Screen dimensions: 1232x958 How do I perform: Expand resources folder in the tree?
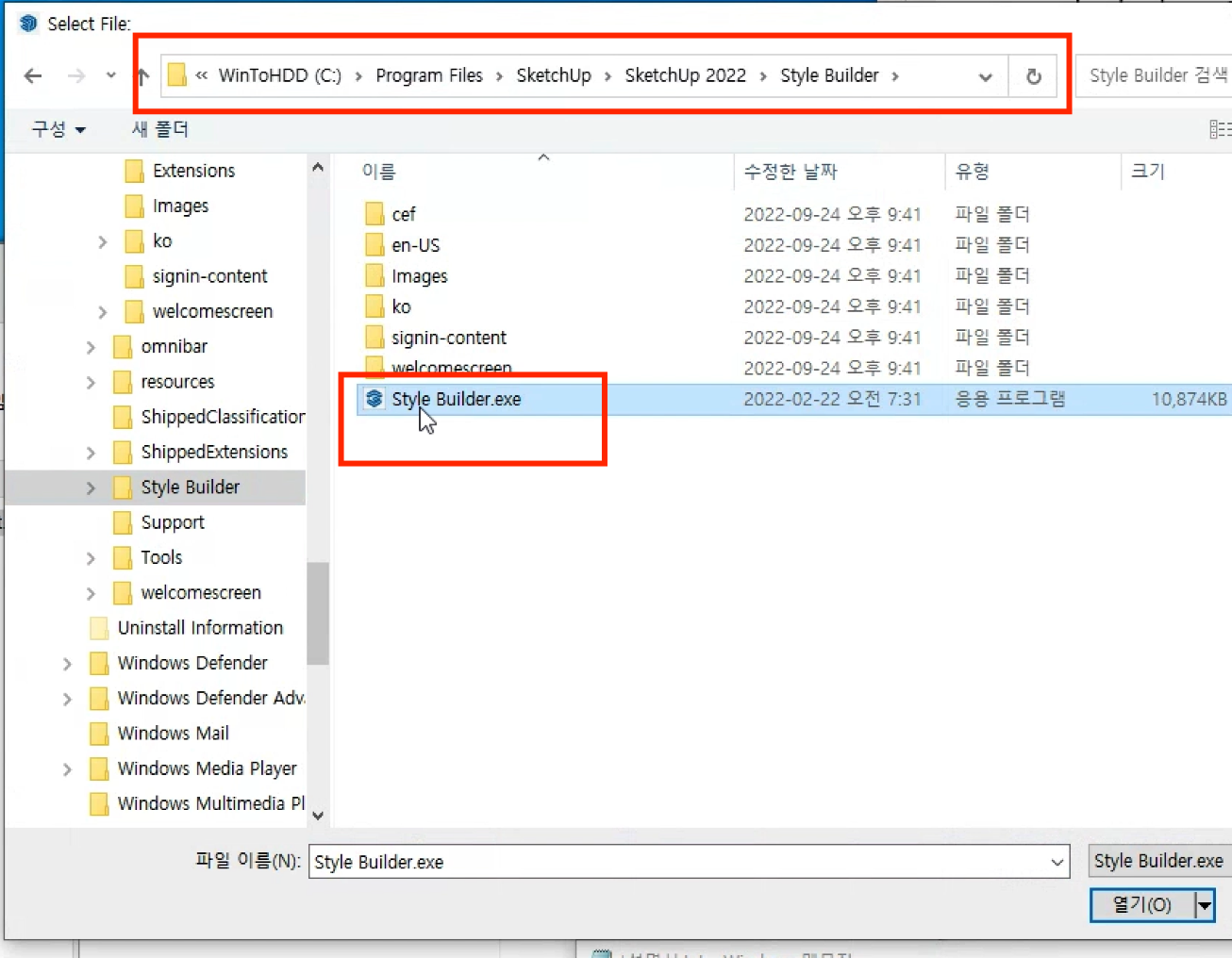tap(91, 382)
